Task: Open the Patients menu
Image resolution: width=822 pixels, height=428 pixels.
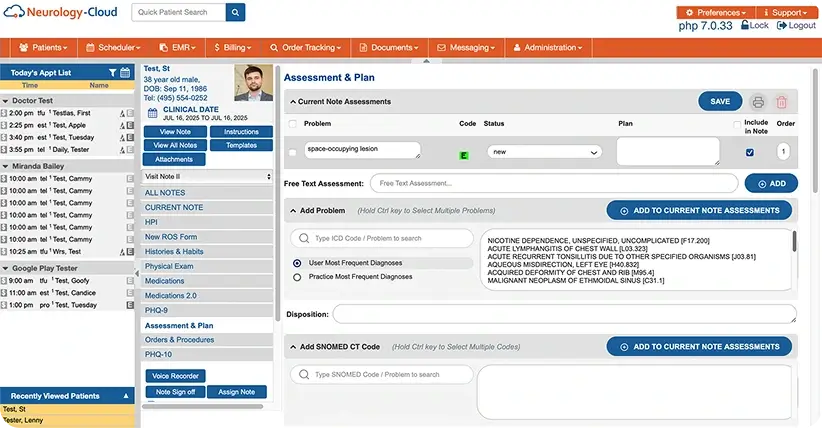Action: 44,48
